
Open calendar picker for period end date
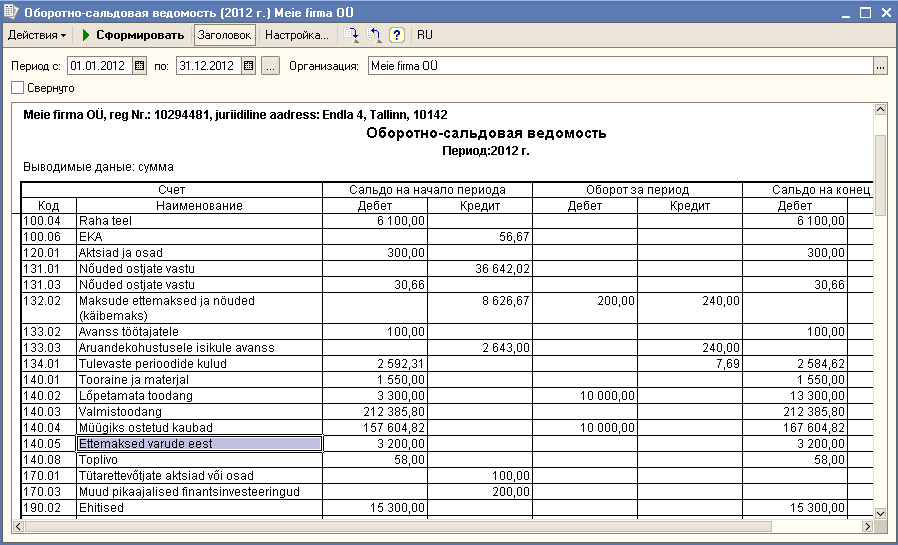(x=249, y=67)
